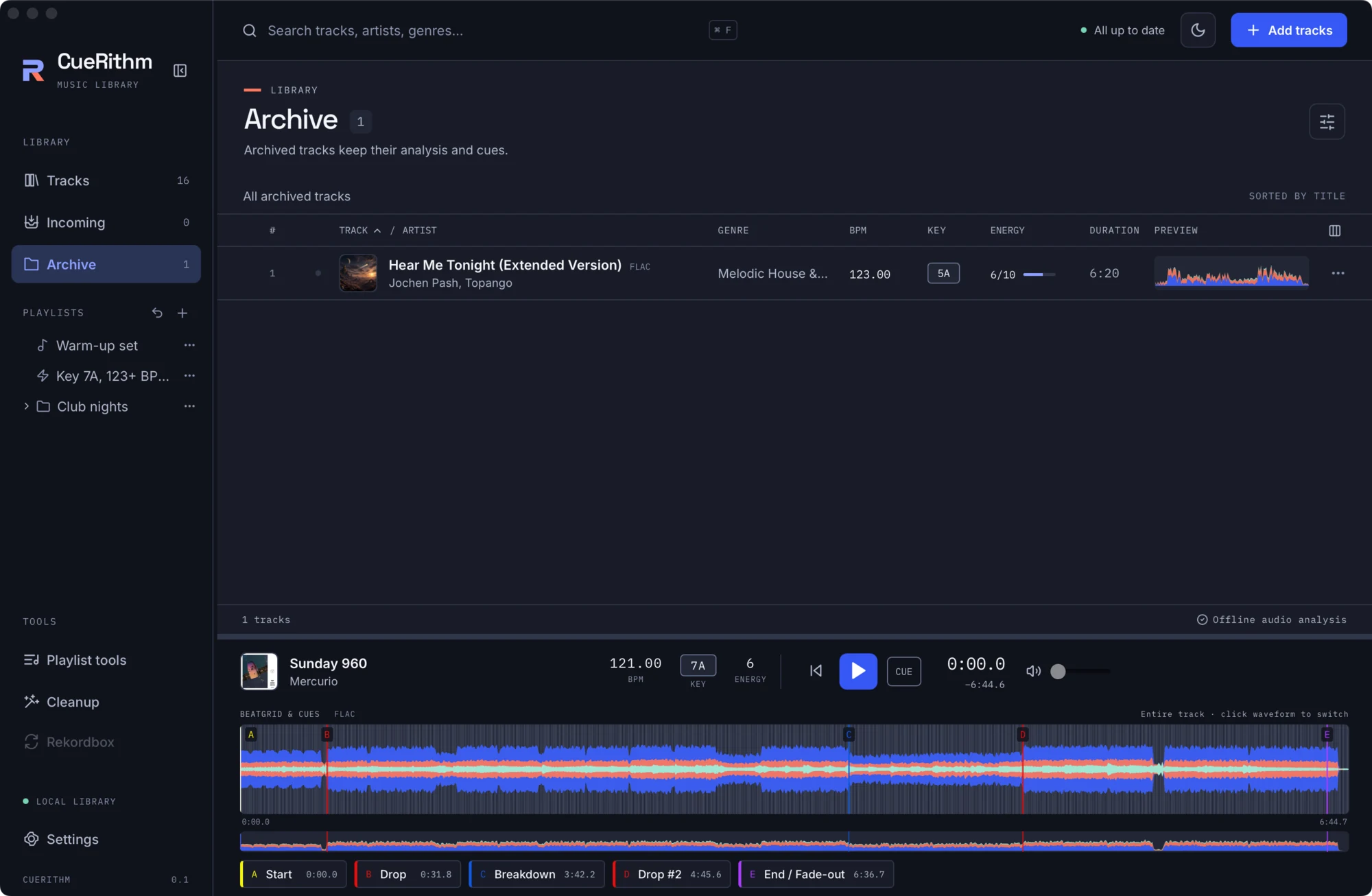Screen dimensions: 1372x896
Task: Open the column chooser icon
Action: [x=1334, y=231]
